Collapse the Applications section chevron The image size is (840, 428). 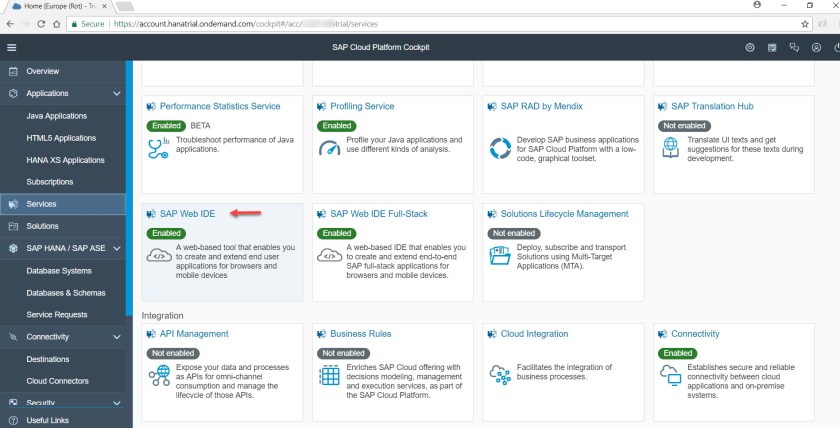[x=117, y=94]
